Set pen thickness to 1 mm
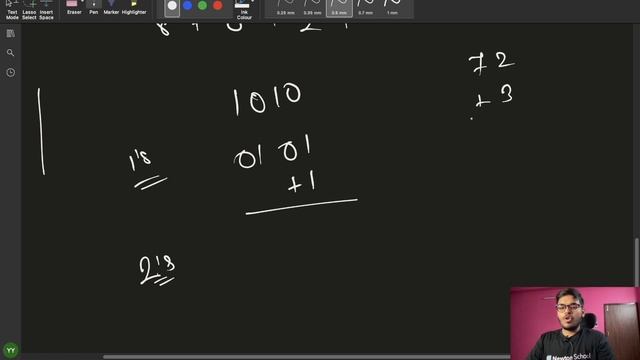 392,8
